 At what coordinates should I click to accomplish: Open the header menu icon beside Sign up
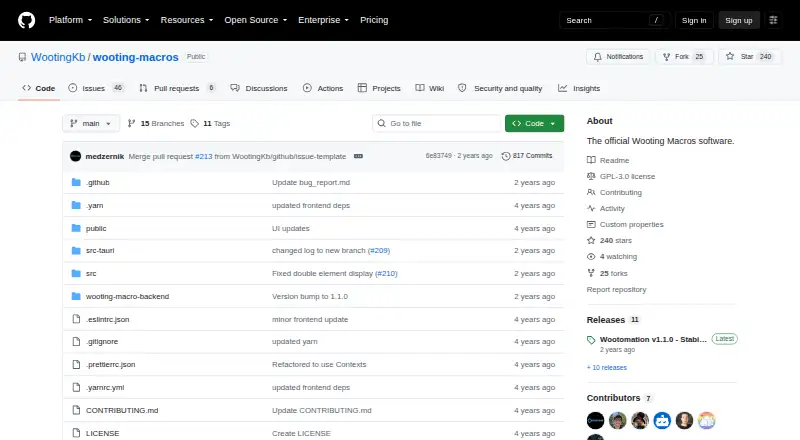tap(773, 20)
